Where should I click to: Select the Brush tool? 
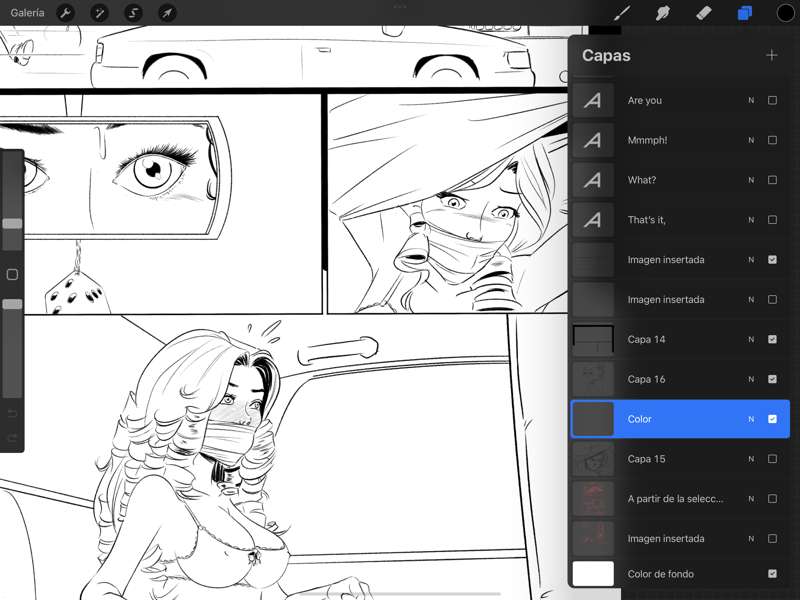[x=622, y=13]
